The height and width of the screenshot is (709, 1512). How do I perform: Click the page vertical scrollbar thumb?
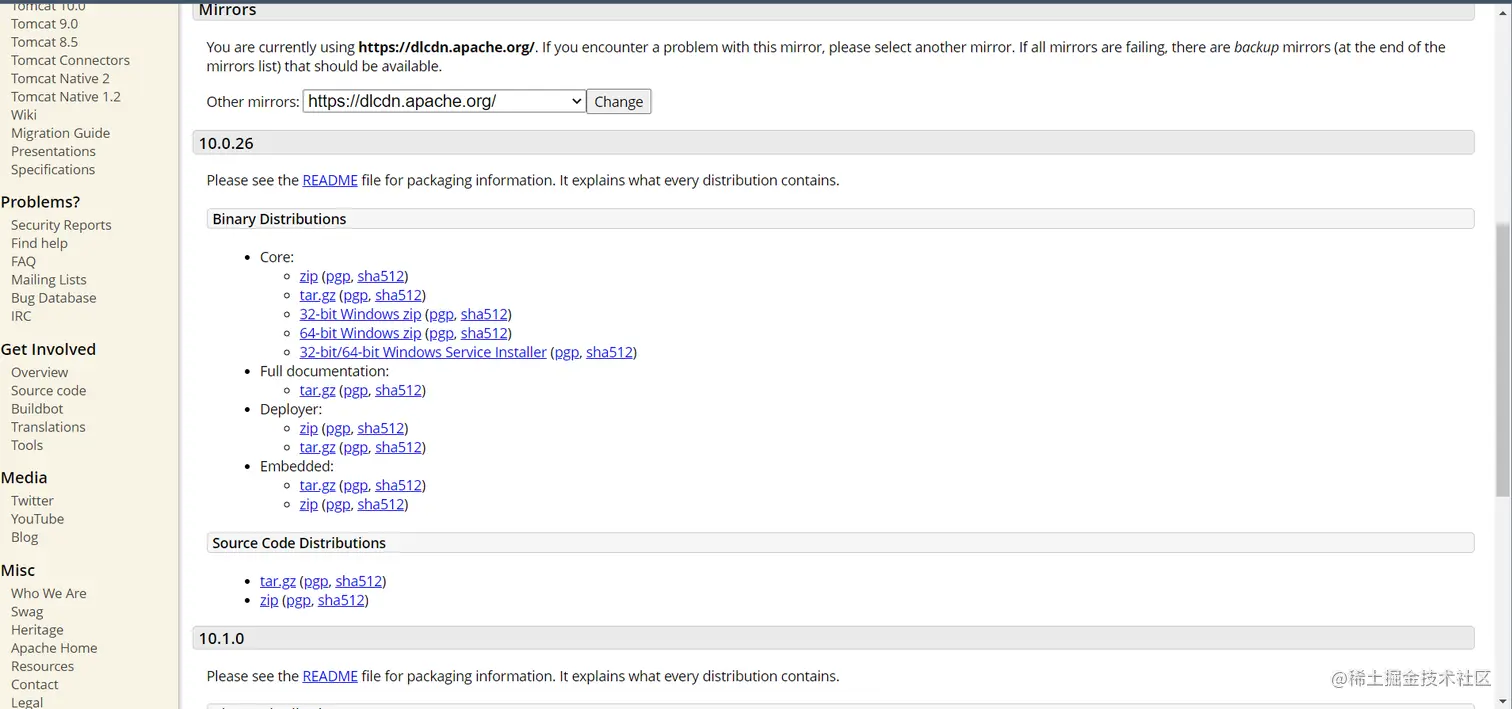[1502, 360]
